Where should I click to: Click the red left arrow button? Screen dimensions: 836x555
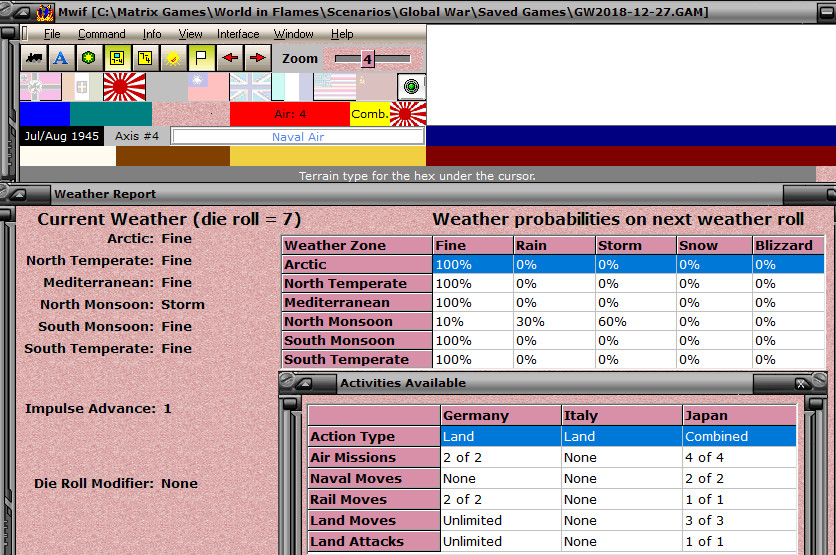(x=229, y=58)
